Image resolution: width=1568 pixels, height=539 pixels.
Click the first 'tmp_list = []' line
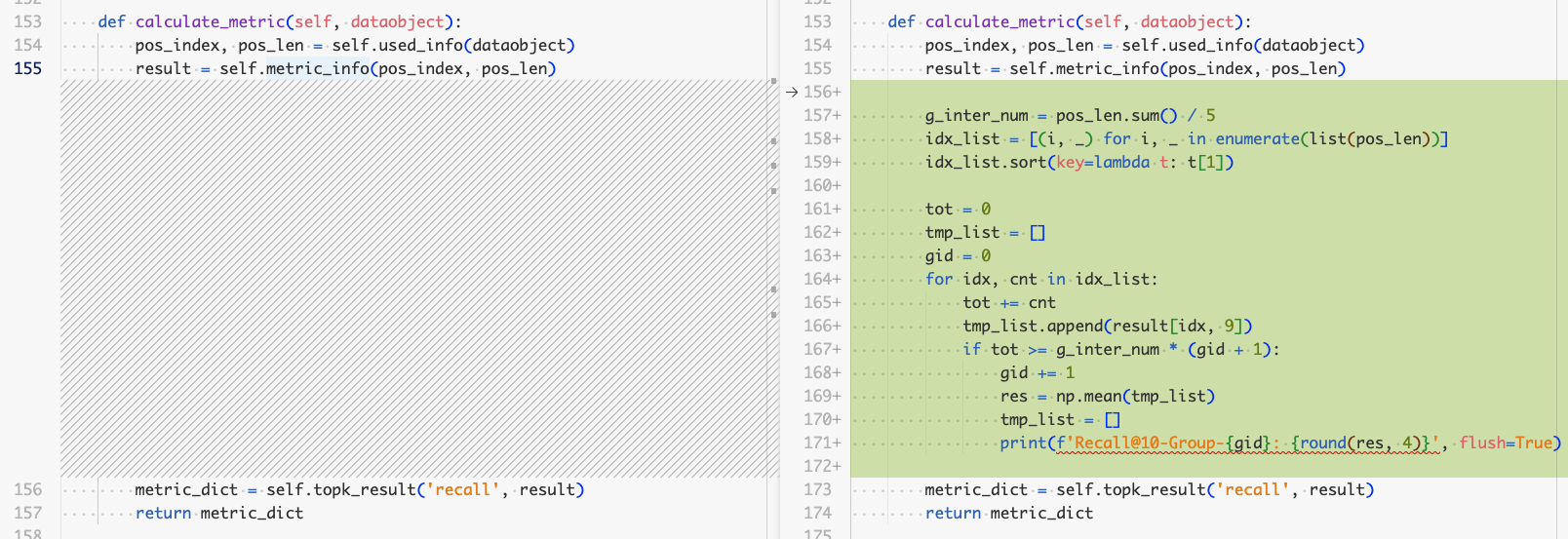pyautogui.click(x=985, y=232)
